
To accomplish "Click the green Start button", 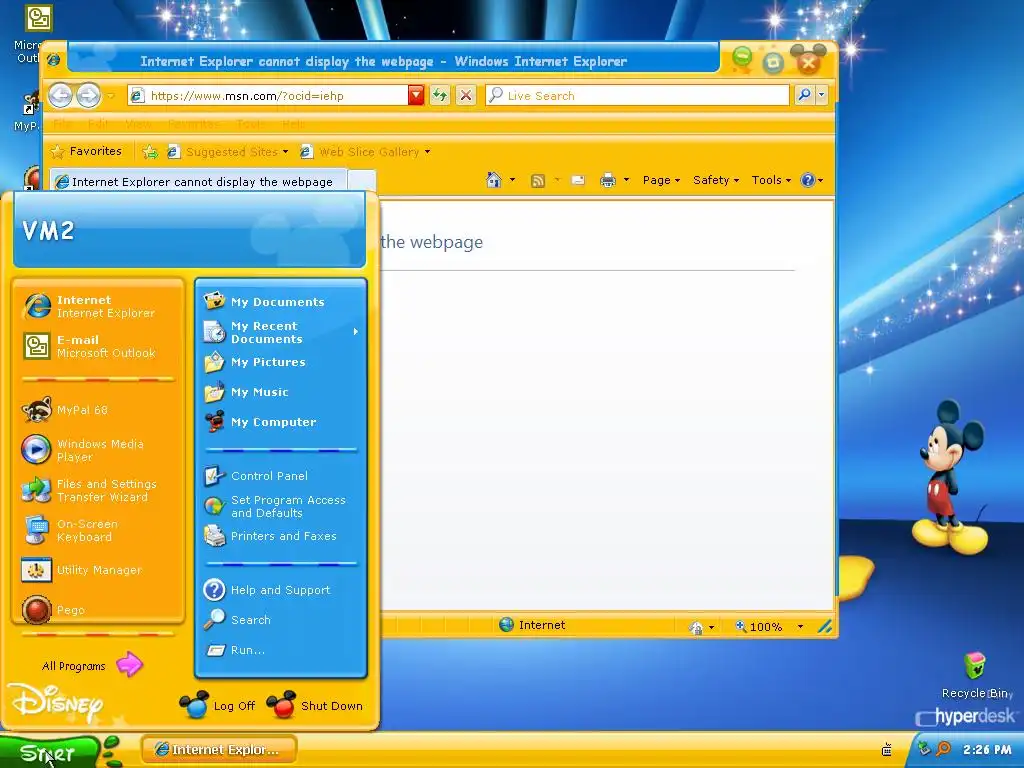I will point(49,752).
